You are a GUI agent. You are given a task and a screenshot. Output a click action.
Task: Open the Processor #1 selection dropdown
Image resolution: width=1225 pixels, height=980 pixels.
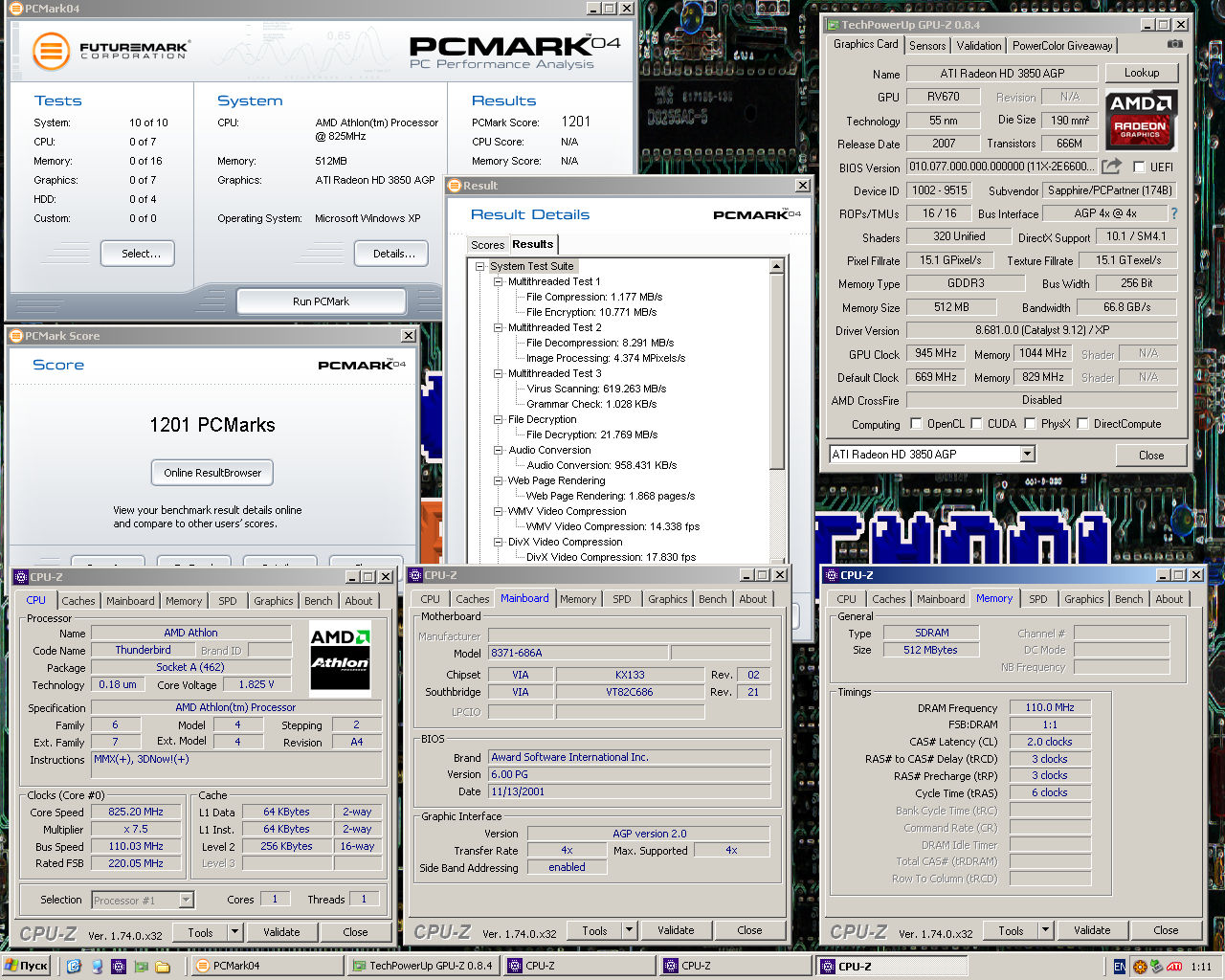click(x=187, y=900)
